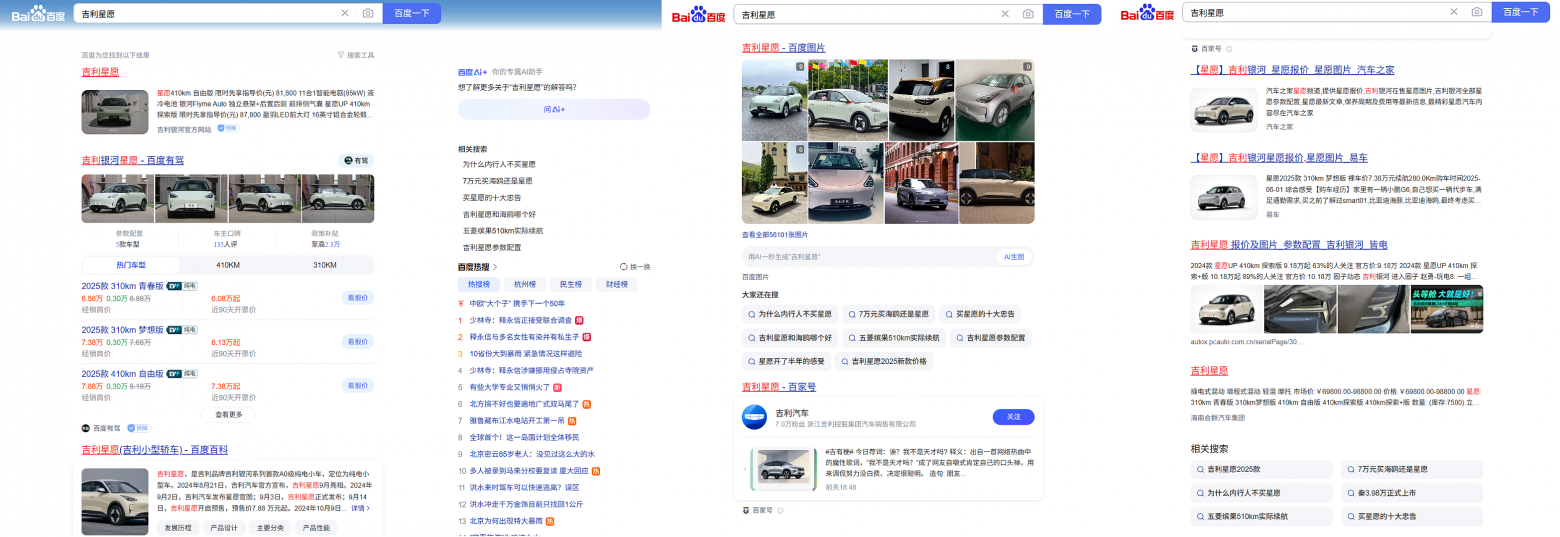Image resolution: width=1560 pixels, height=537 pixels.
Task: Click 看报价 for 2025款 310km 梦想版
Action: (358, 341)
